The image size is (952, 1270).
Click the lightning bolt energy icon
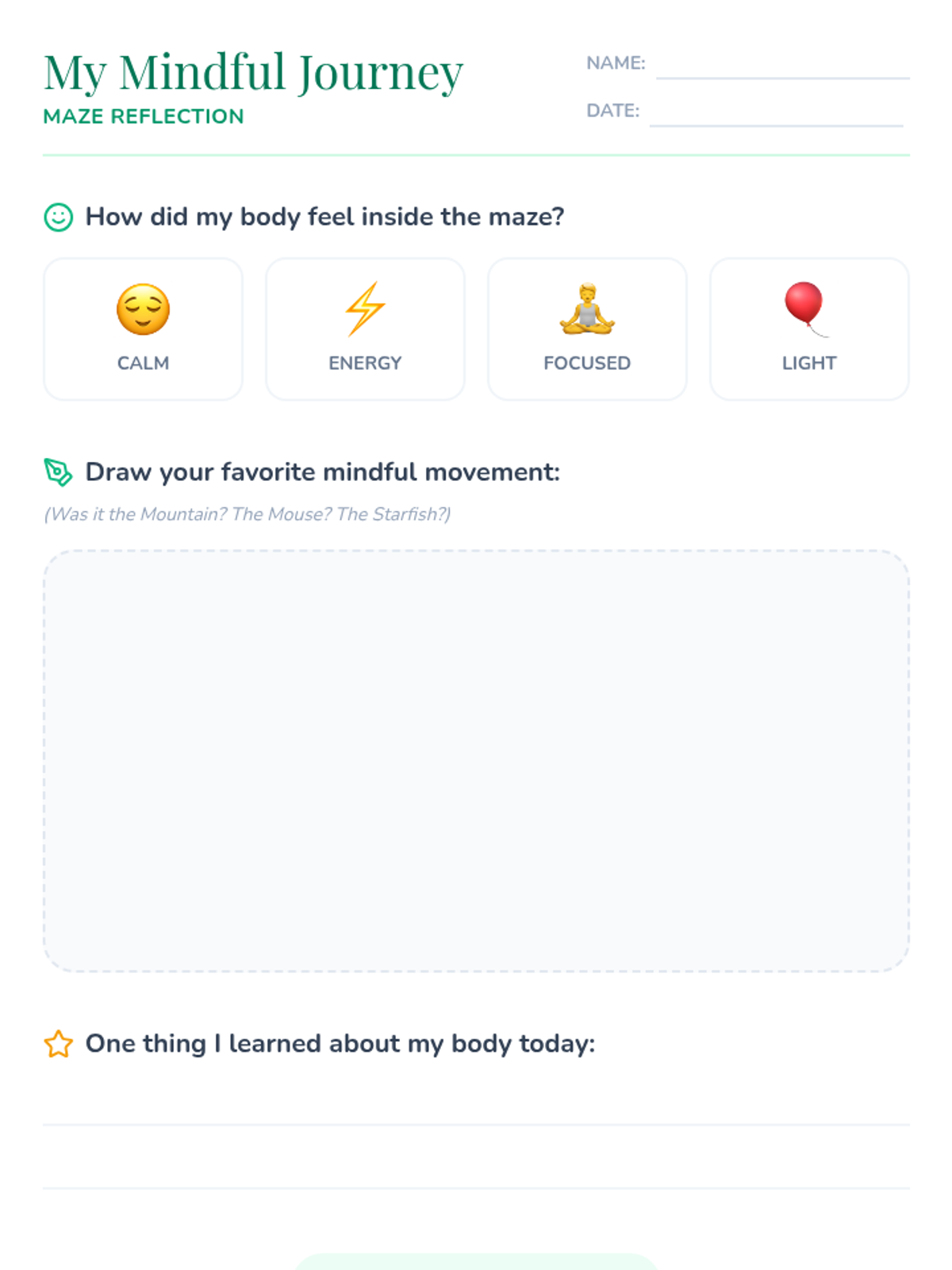[365, 309]
